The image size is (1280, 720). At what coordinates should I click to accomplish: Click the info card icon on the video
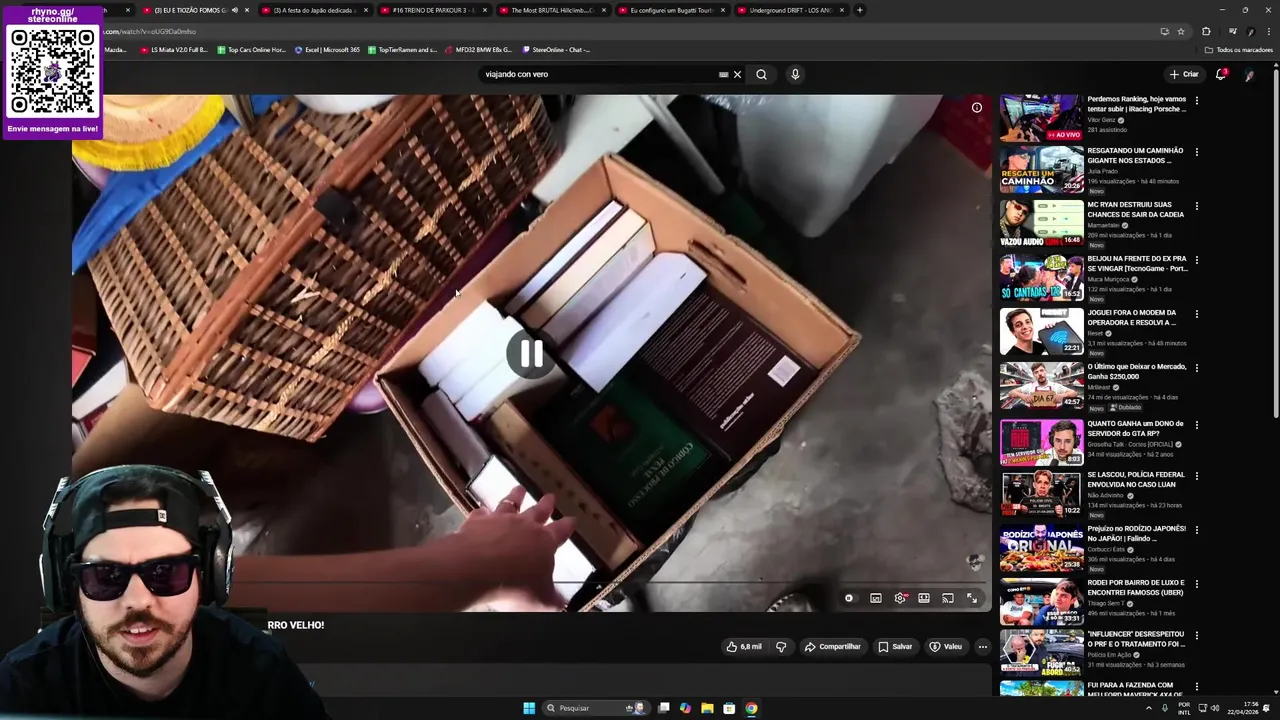tap(977, 108)
